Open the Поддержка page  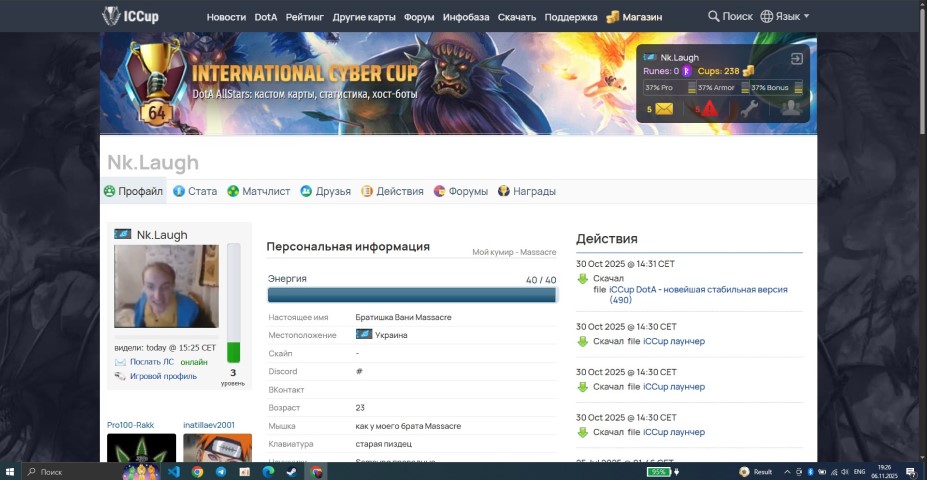pos(571,17)
